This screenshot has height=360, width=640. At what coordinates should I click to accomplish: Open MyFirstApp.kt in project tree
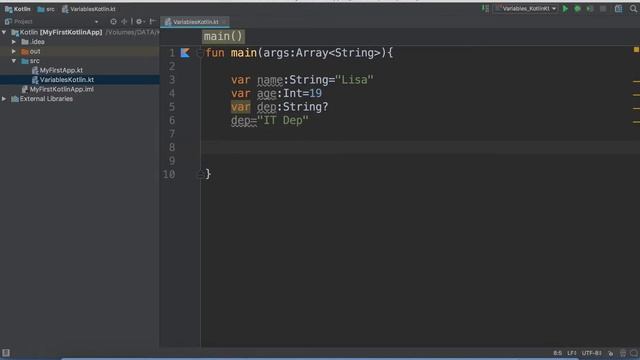click(57, 70)
